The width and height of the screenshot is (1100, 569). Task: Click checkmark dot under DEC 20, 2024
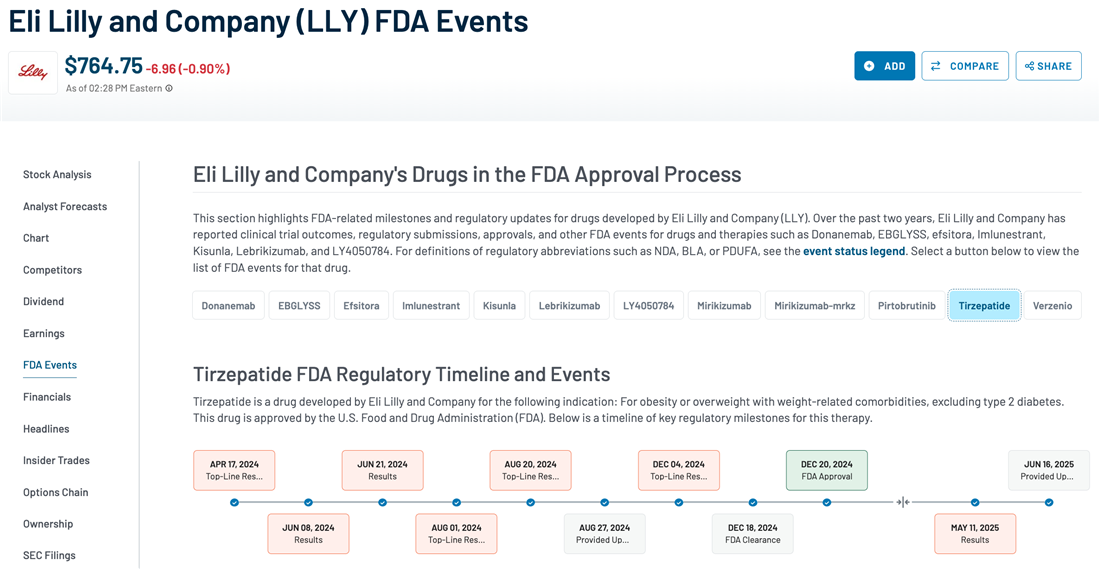pos(827,502)
